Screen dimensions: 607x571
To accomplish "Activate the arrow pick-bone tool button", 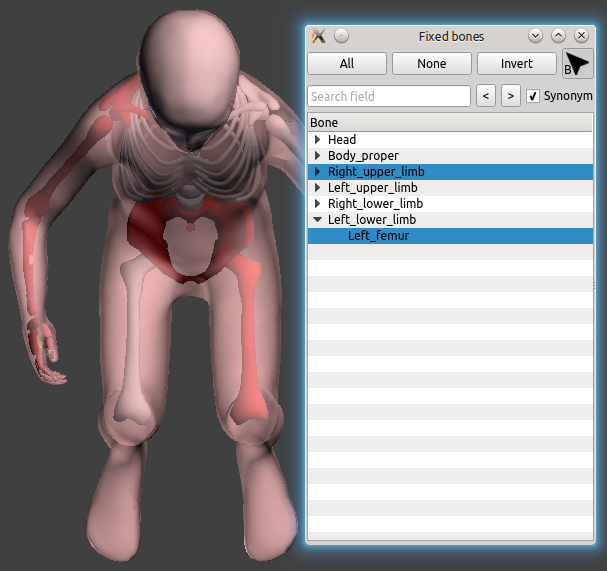I will [x=578, y=63].
